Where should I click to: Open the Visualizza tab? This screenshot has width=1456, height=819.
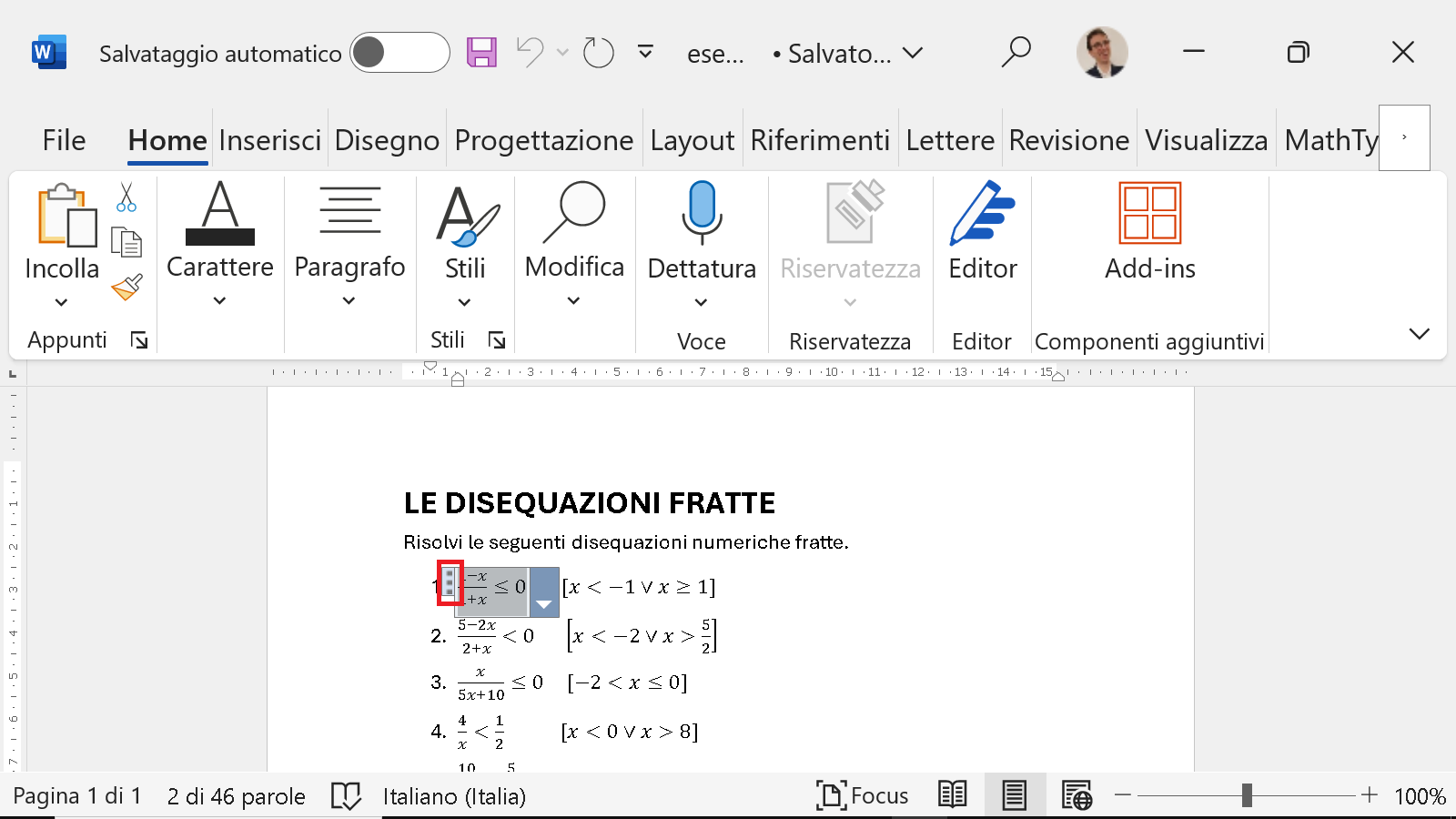coord(1206,140)
